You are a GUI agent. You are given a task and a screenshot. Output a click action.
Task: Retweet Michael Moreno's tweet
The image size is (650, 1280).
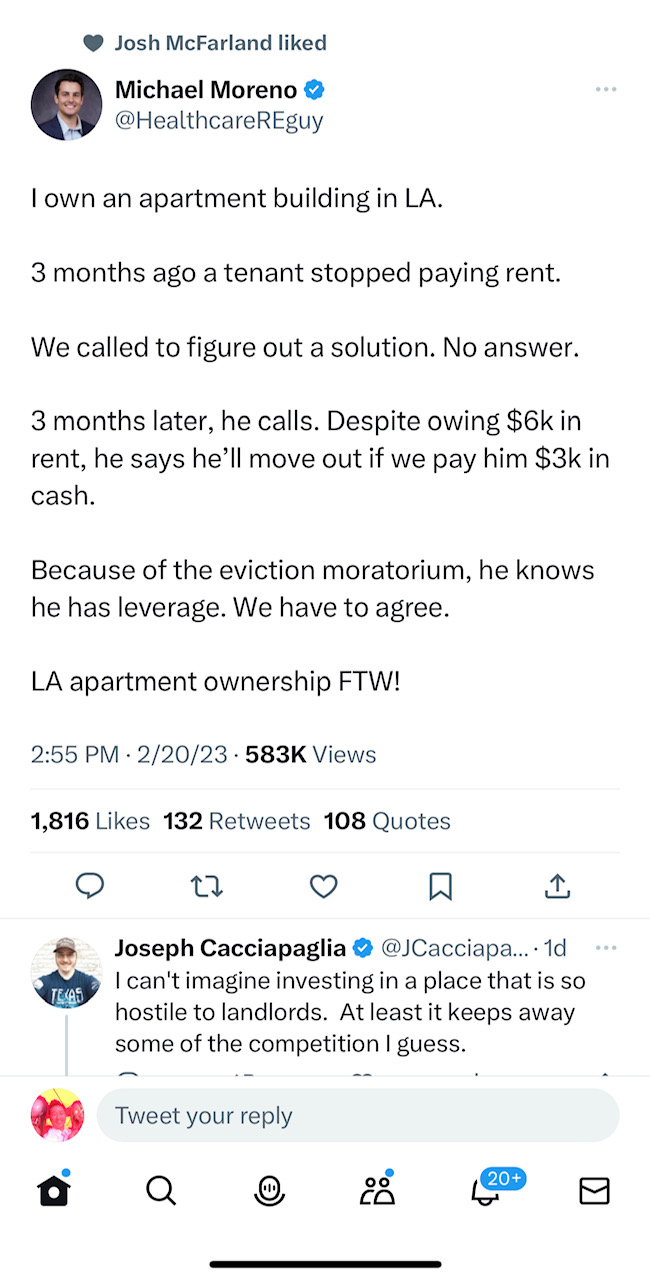207,885
